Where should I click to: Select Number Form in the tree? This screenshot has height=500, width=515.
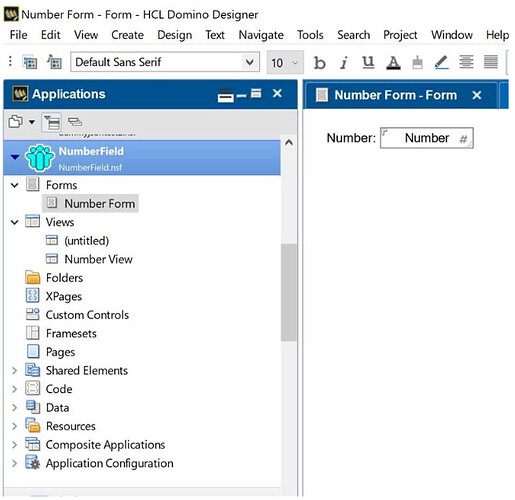[90, 203]
